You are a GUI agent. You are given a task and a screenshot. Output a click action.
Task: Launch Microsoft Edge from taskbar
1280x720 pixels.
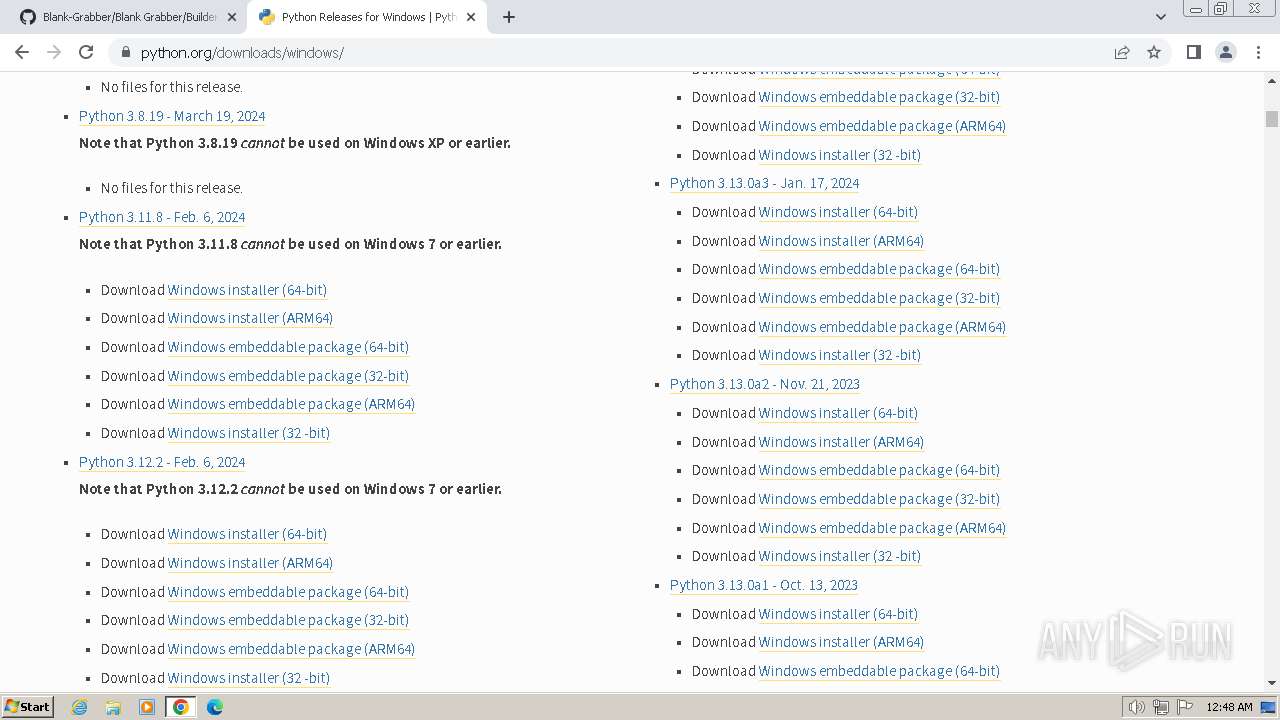[215, 707]
